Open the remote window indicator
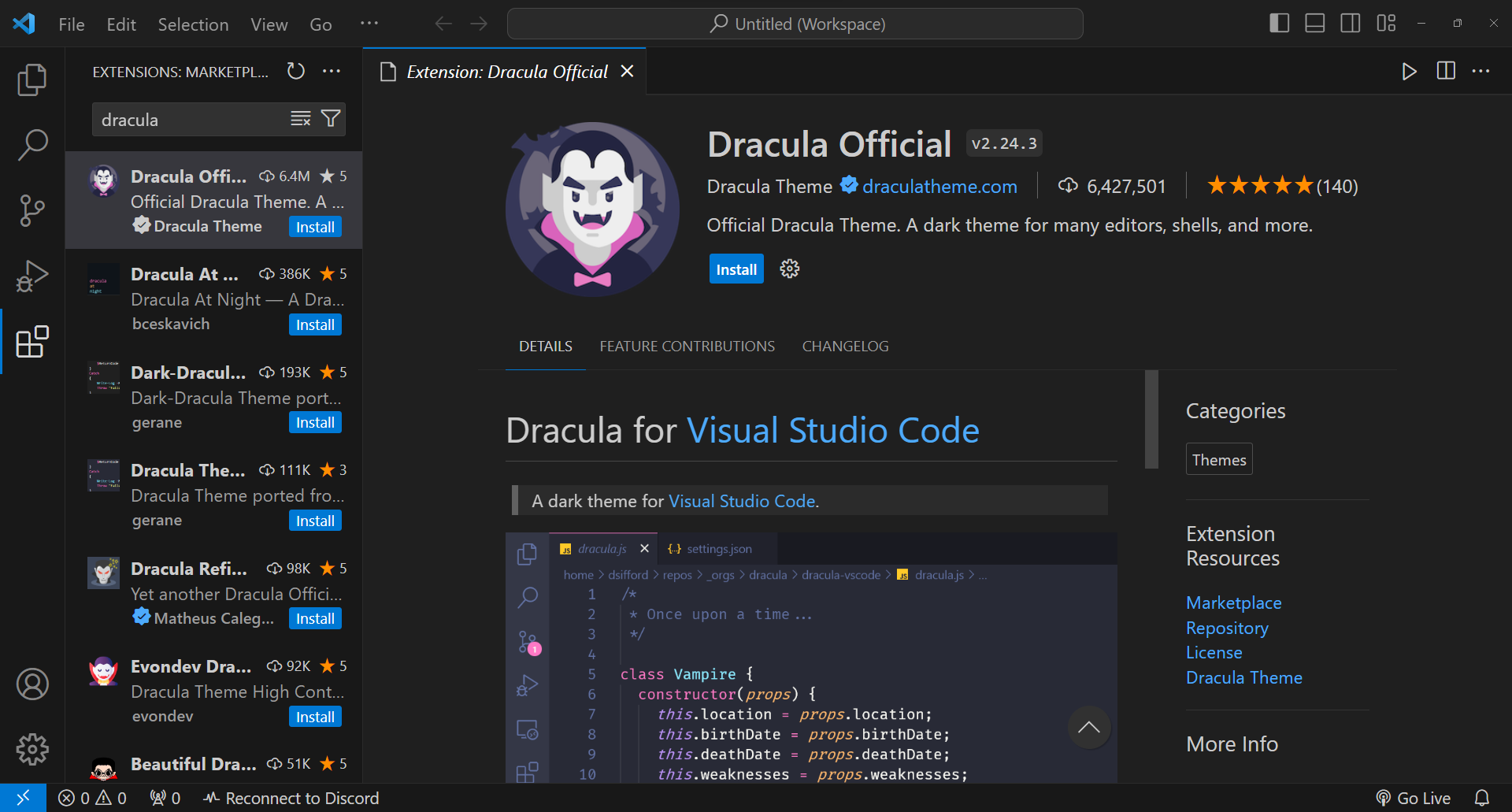This screenshot has width=1512, height=812. click(23, 798)
